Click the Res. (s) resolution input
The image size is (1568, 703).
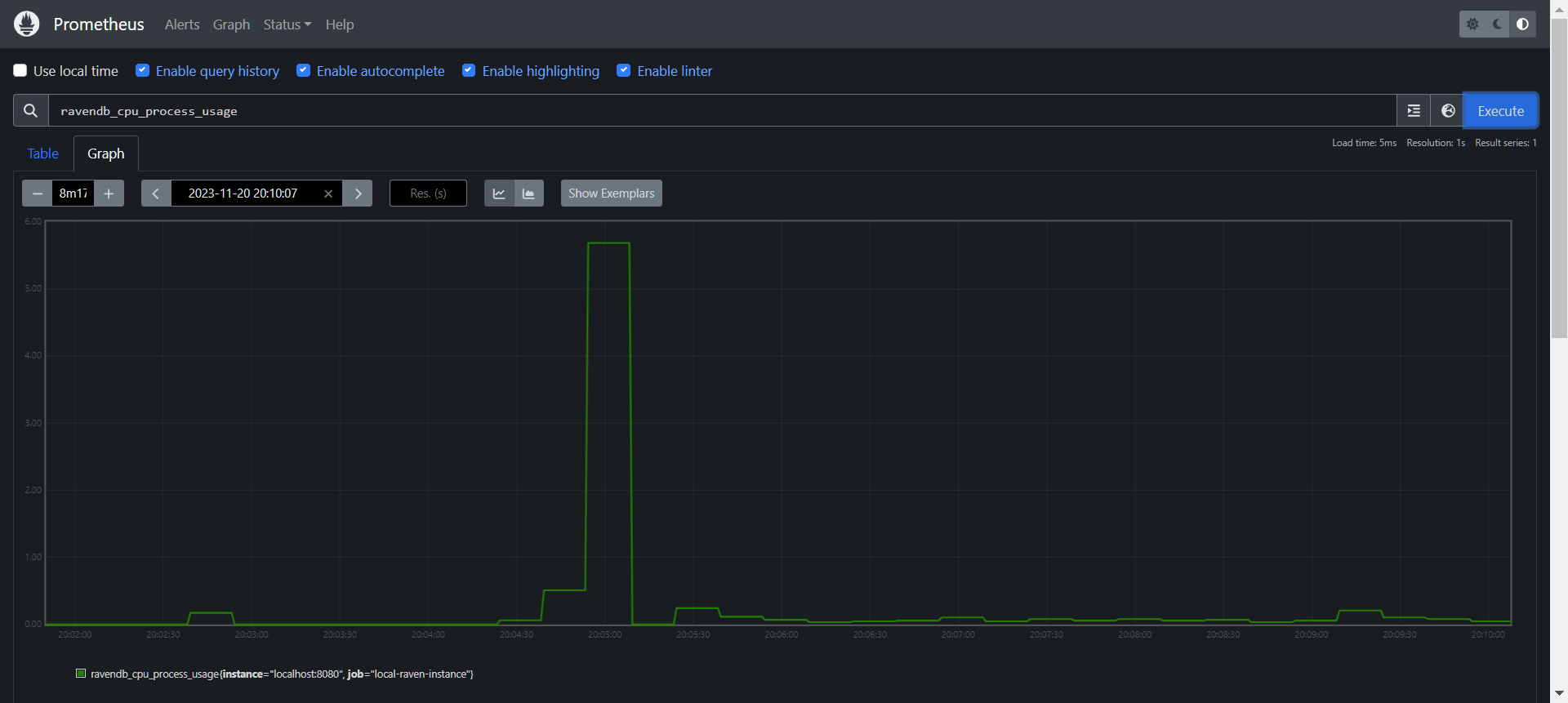(x=428, y=194)
